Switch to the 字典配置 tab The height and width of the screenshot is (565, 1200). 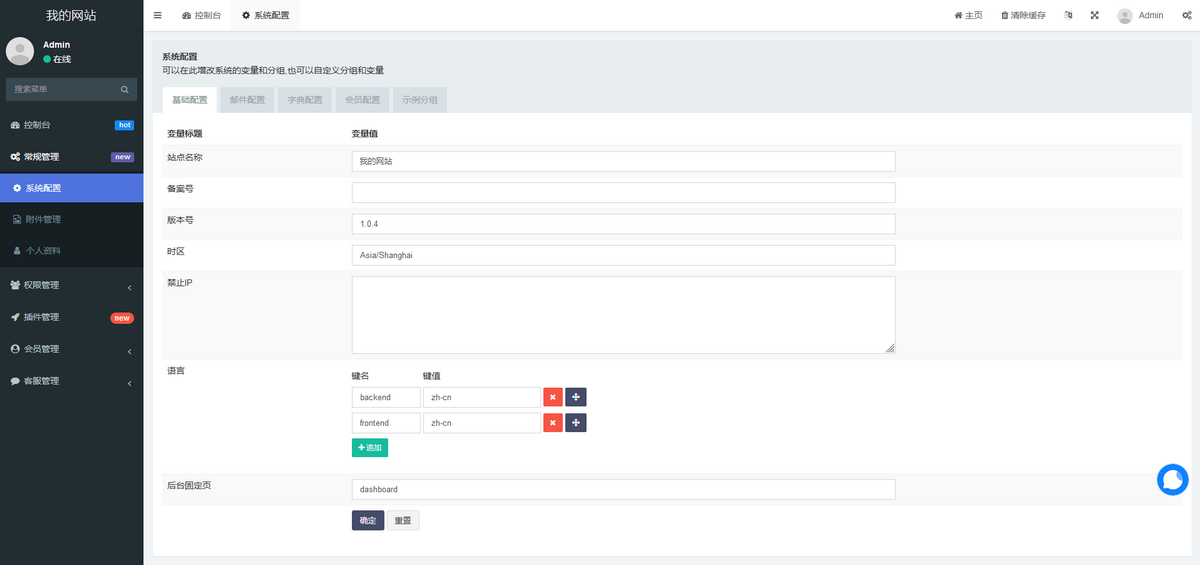[305, 100]
